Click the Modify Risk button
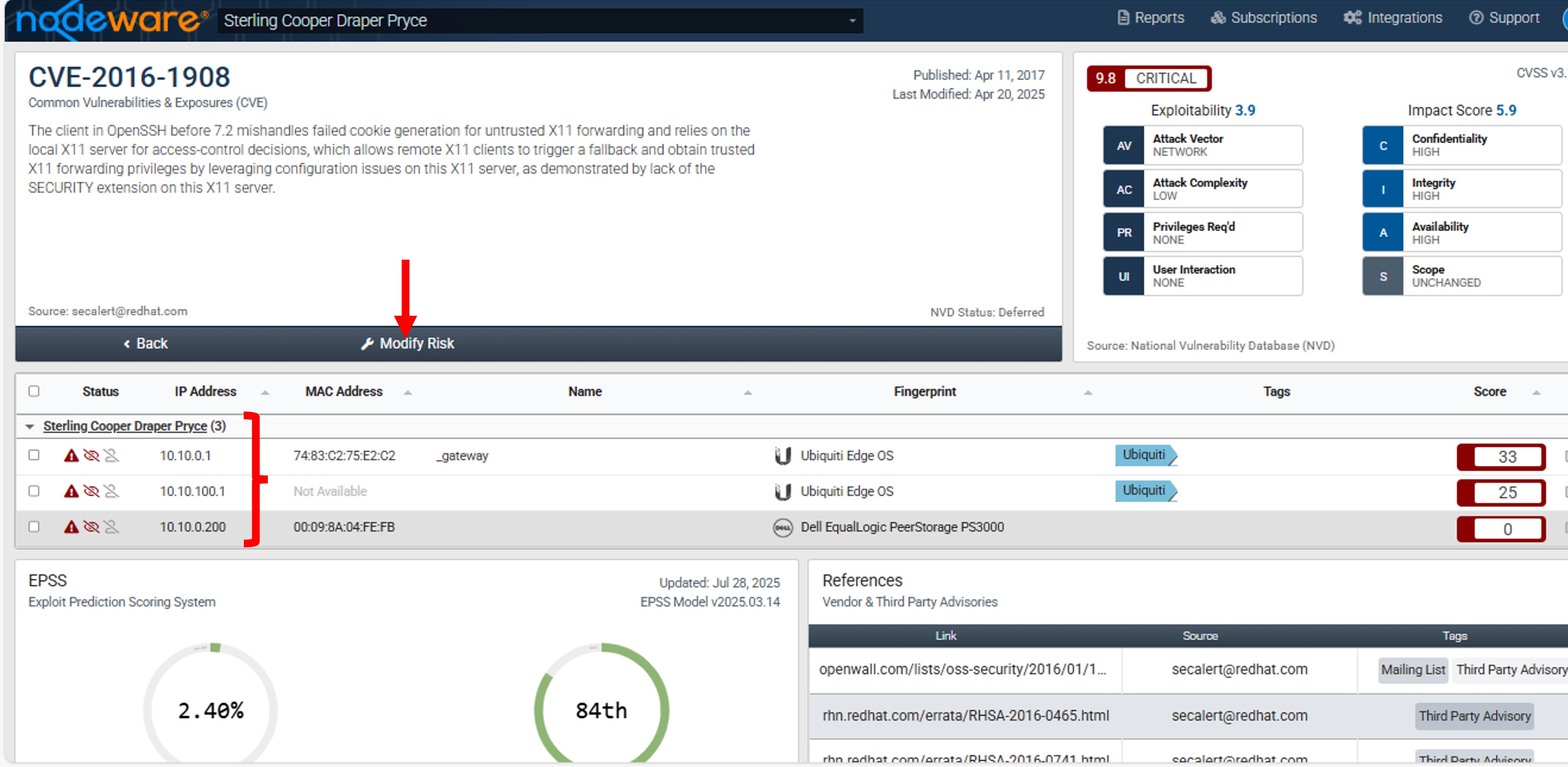Screen dimensions: 1568x767 407,343
